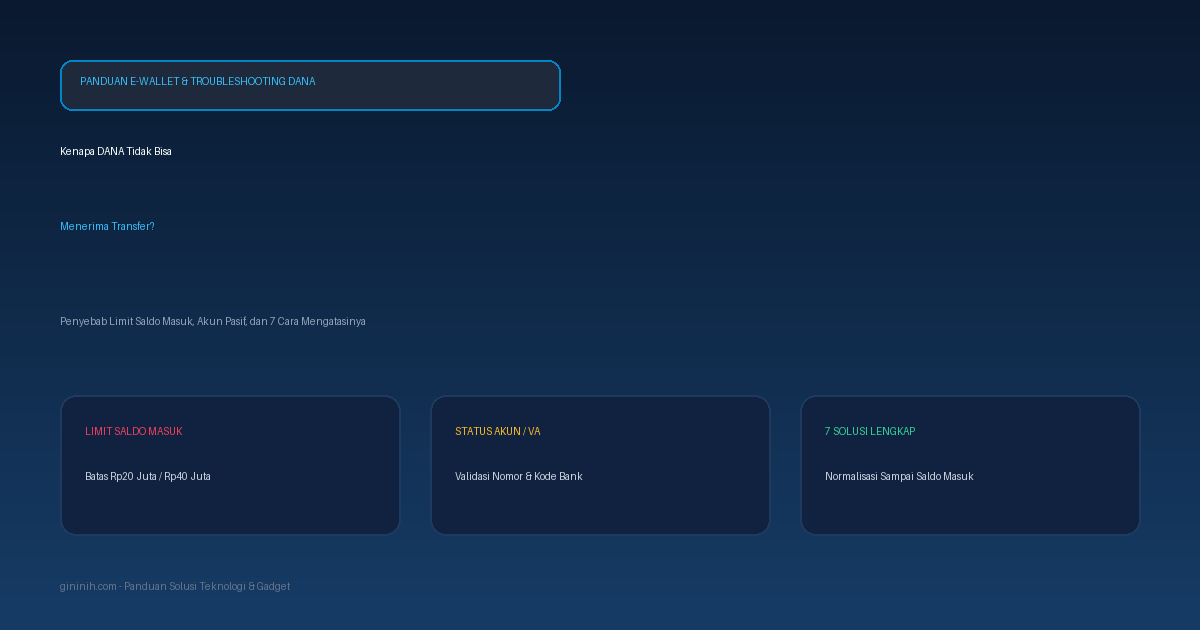Select the "Kenapa DANA Tidak Bisa" heading
Viewport: 1200px width, 630px height.
pyautogui.click(x=116, y=151)
